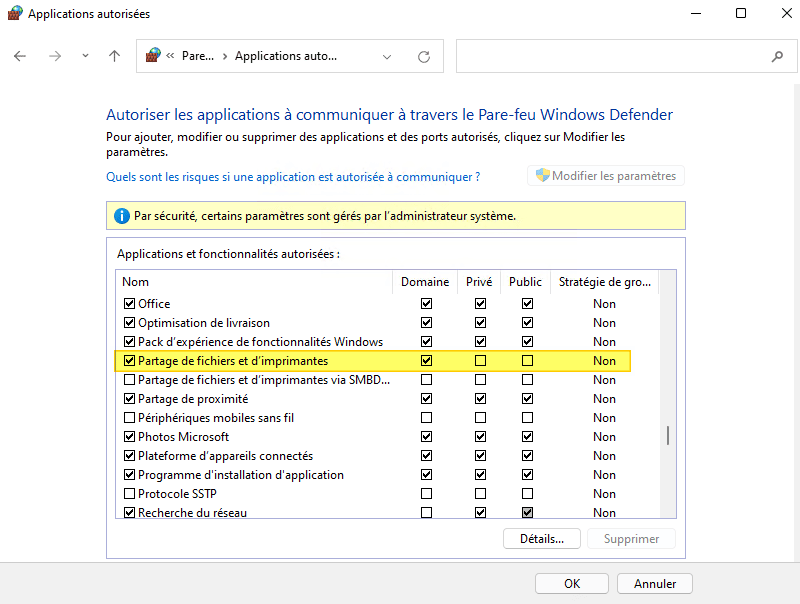Click the Pare... breadcrumb item
800x604 pixels.
[197, 57]
